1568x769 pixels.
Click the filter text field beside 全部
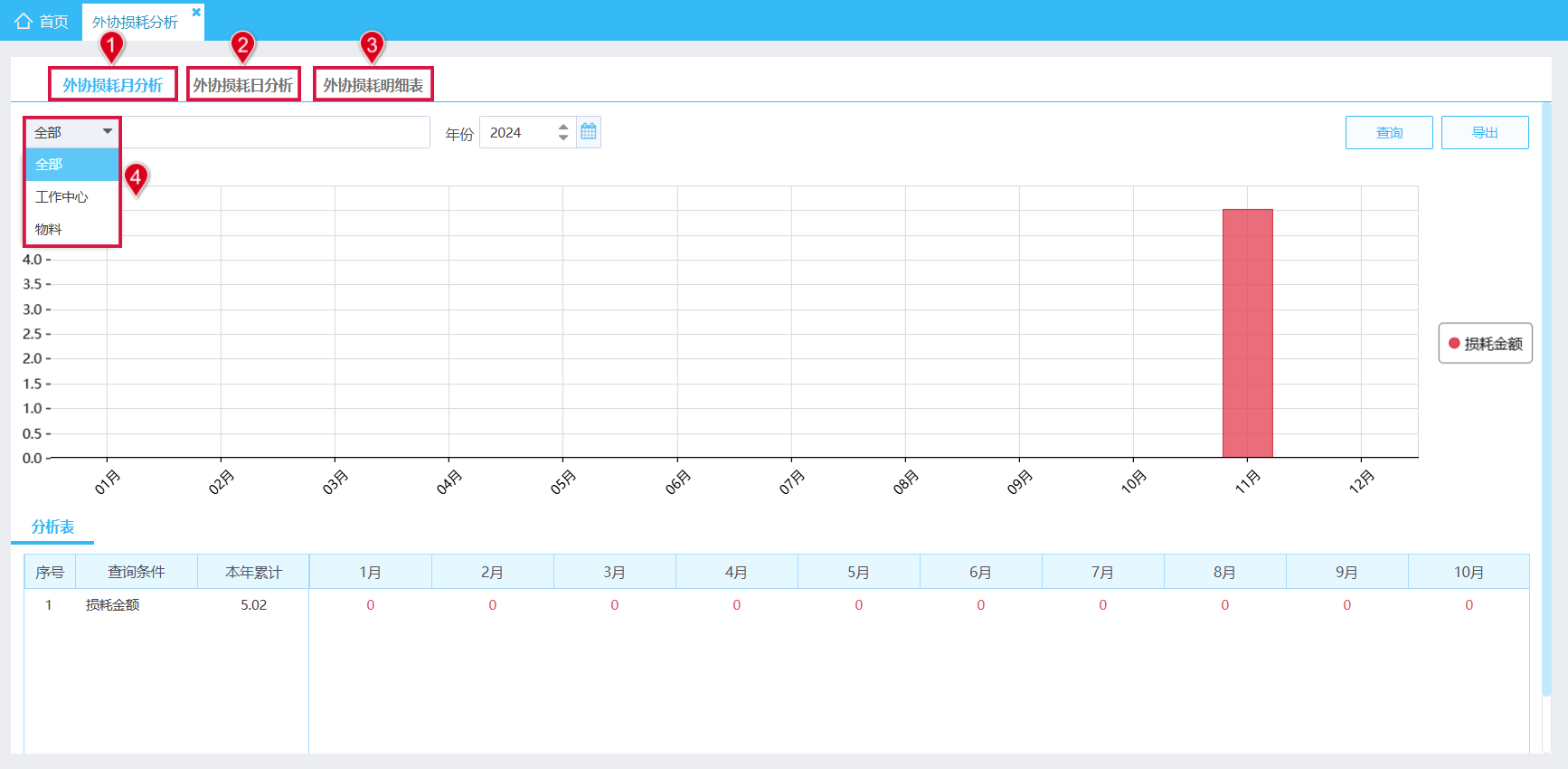[x=275, y=133]
